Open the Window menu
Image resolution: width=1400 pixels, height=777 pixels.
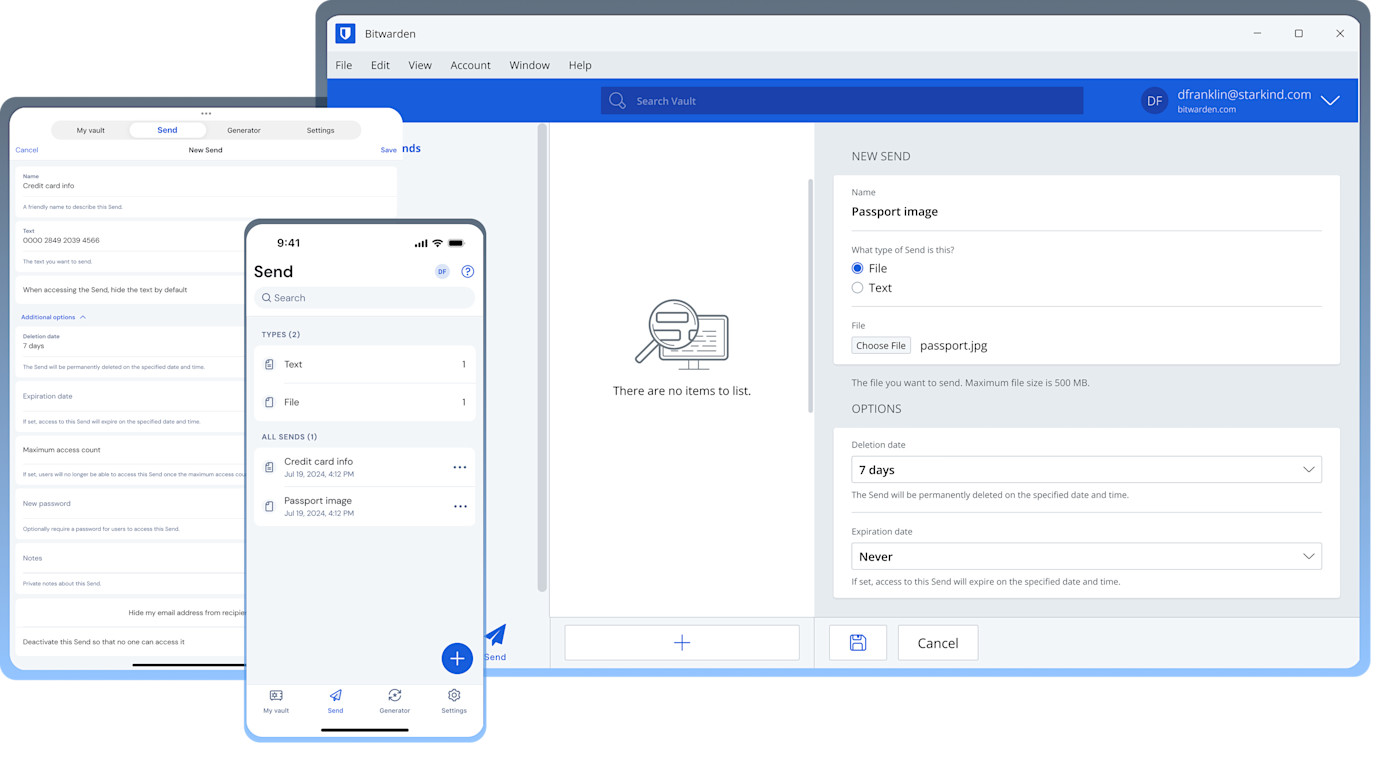529,65
